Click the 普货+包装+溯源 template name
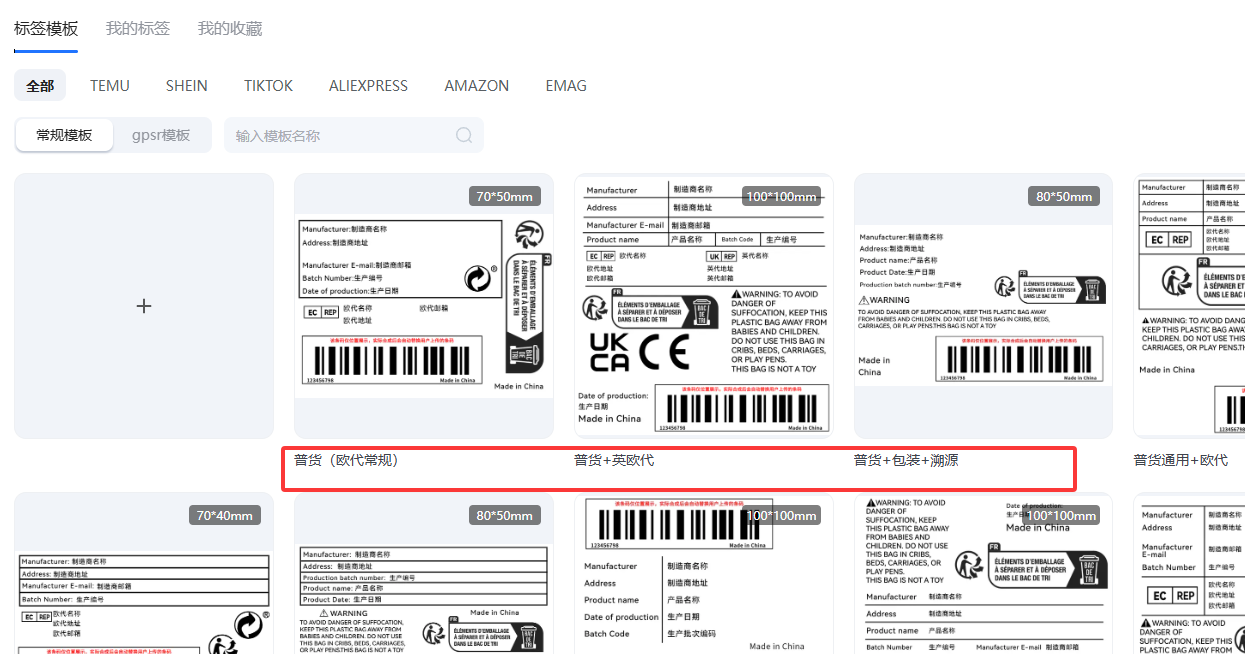 906,460
